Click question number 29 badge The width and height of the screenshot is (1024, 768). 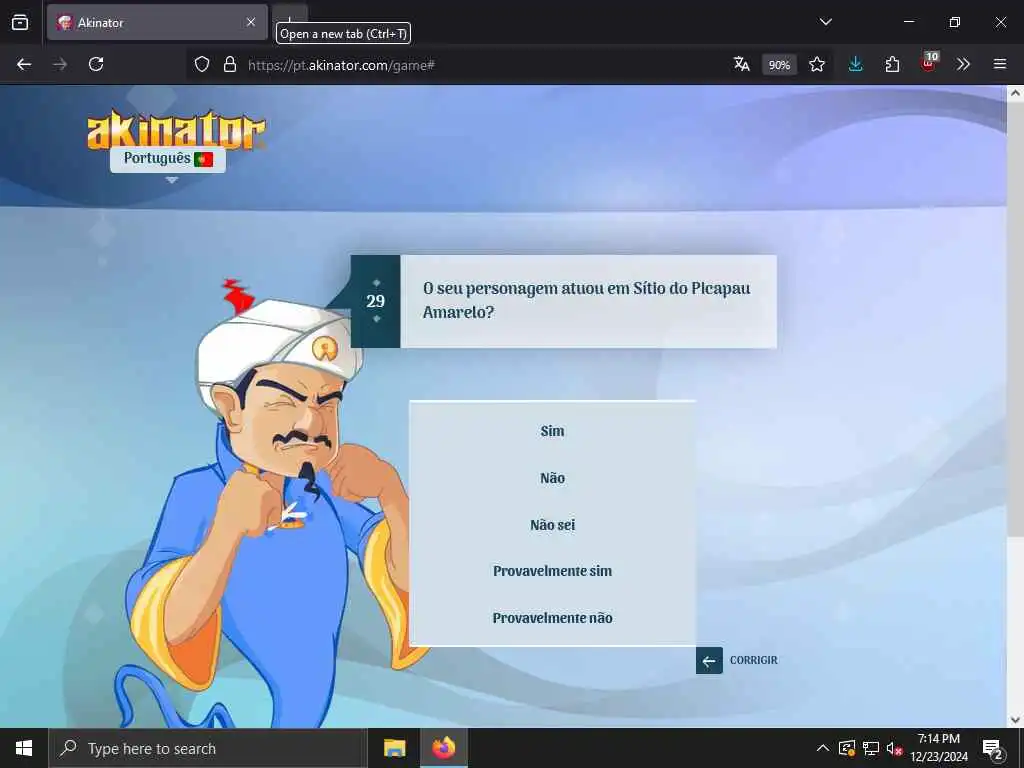pyautogui.click(x=376, y=301)
